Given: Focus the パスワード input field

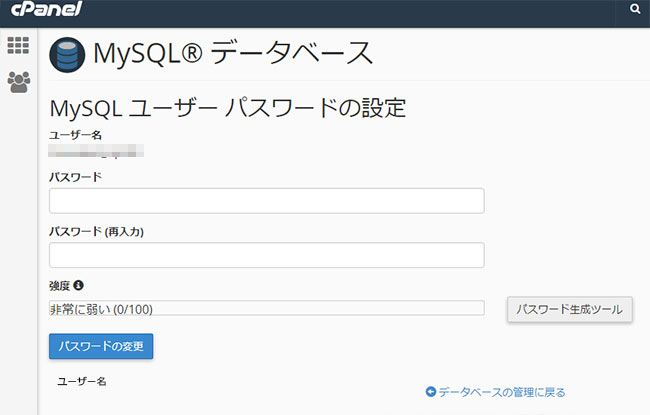Looking at the screenshot, I should pyautogui.click(x=267, y=201).
